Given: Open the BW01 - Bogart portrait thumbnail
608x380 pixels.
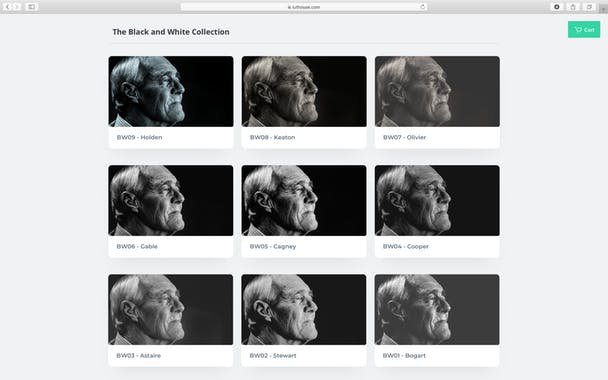Looking at the screenshot, I should [437, 309].
